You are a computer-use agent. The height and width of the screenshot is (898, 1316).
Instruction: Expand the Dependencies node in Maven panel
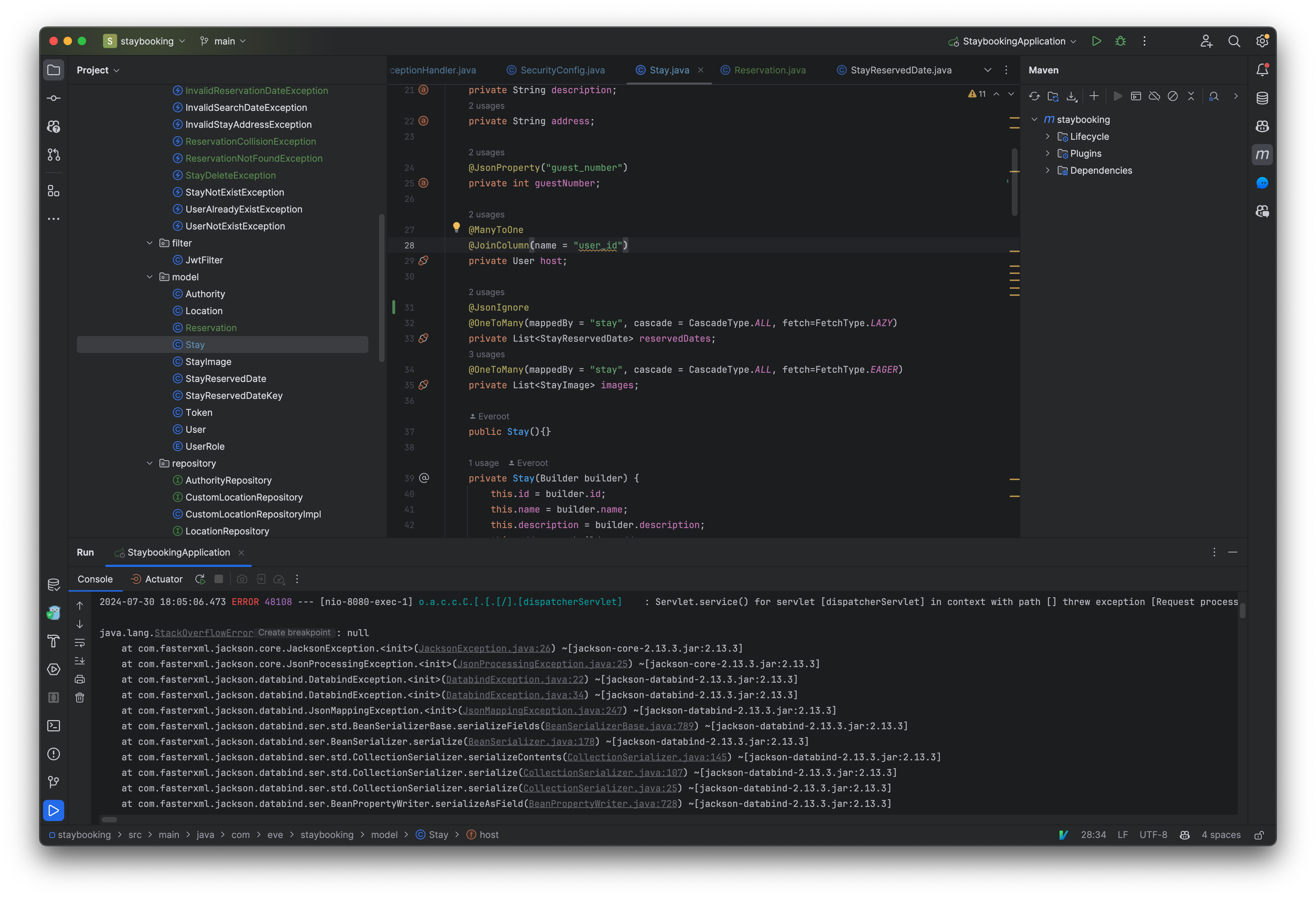point(1048,170)
